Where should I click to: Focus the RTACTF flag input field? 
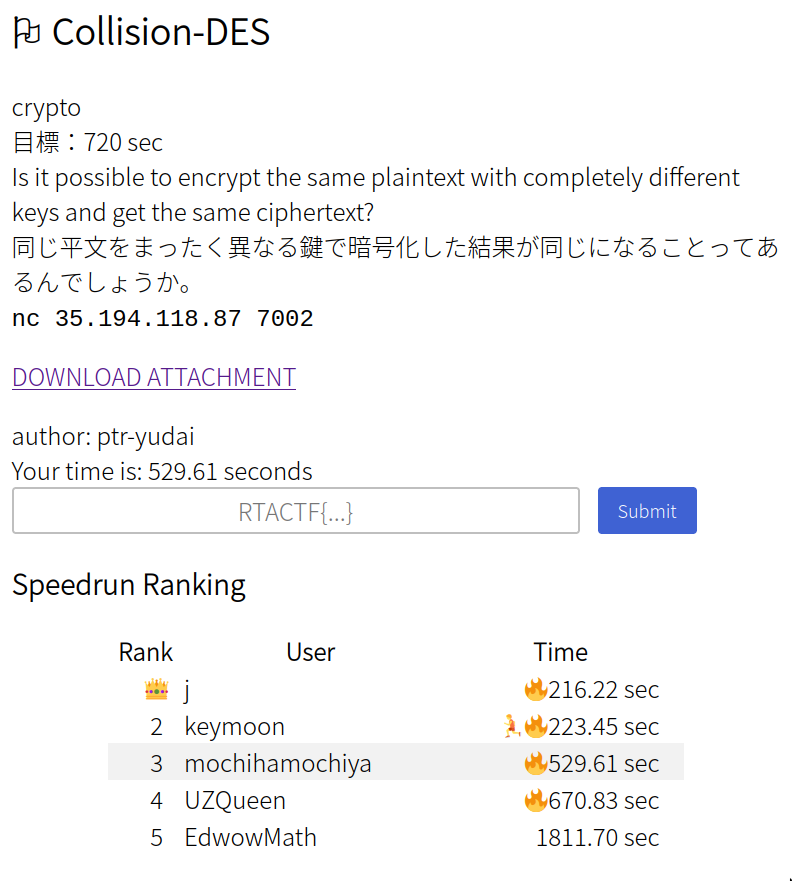click(296, 511)
